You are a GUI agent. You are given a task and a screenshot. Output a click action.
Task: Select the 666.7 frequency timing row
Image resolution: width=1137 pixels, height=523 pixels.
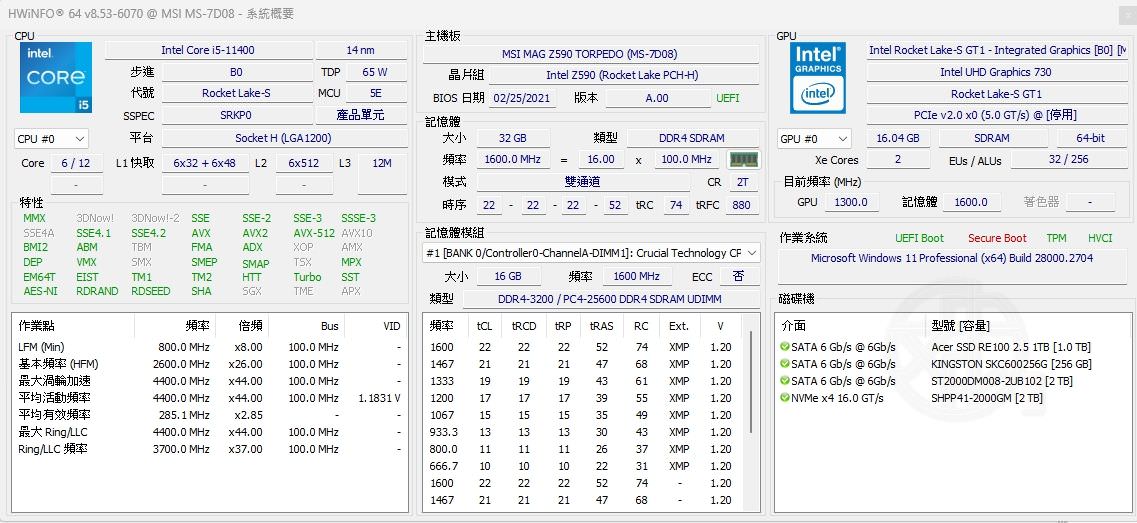[x=585, y=466]
